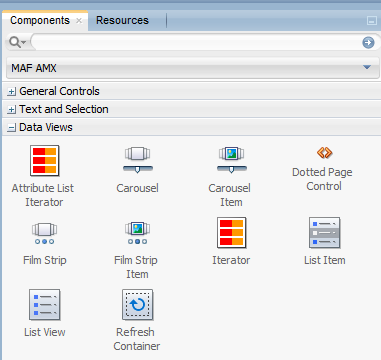Image resolution: width=381 pixels, height=360 pixels.
Task: Pick the Film Strip component icon
Action: point(44,233)
